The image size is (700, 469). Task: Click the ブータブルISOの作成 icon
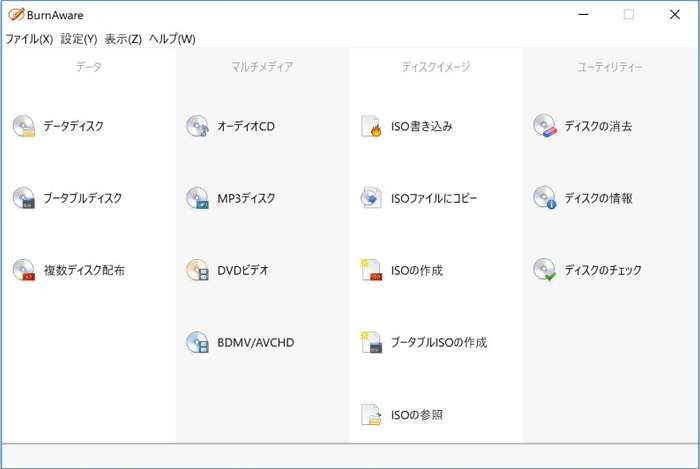tap(371, 342)
